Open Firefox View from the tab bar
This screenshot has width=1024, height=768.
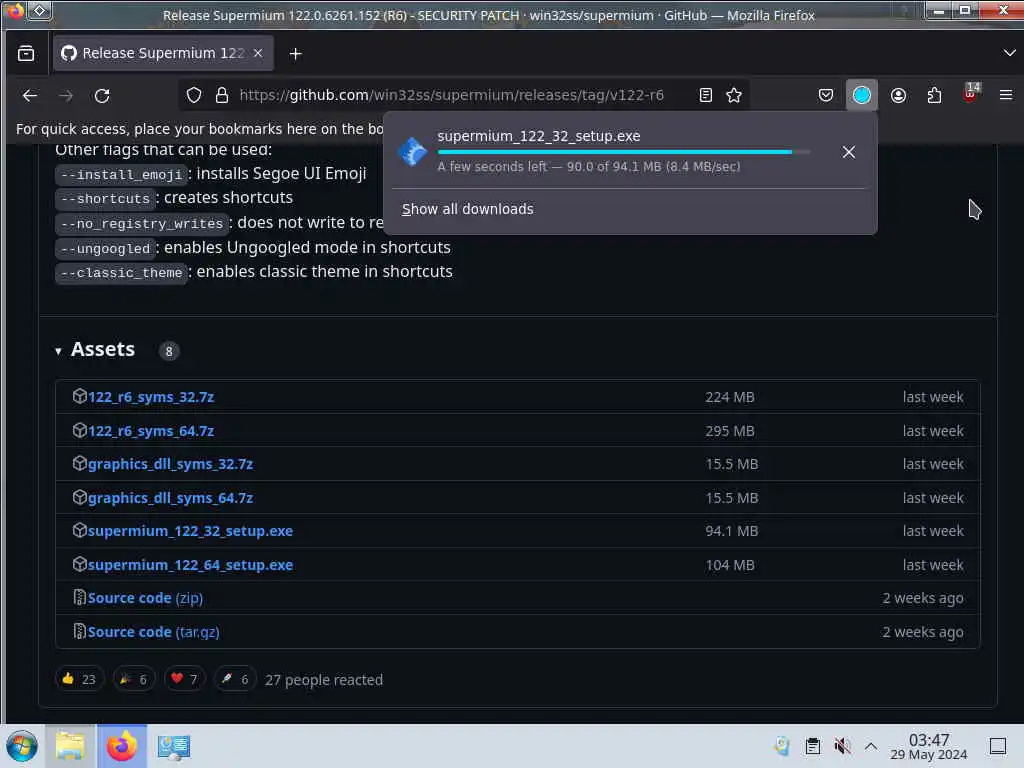click(x=26, y=54)
